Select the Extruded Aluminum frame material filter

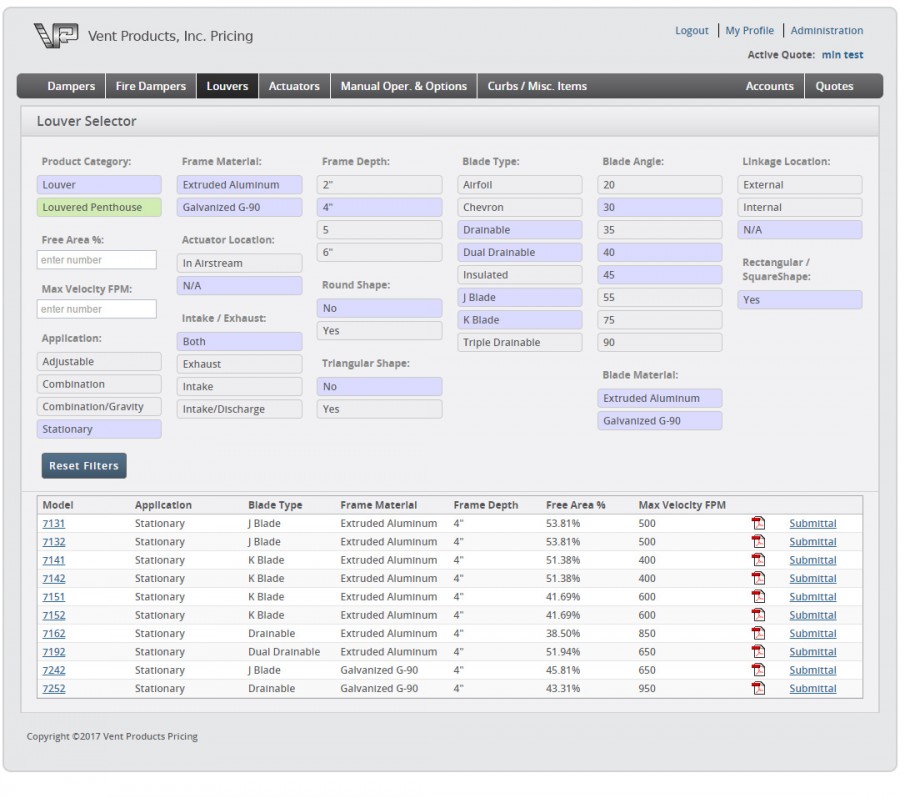(239, 185)
